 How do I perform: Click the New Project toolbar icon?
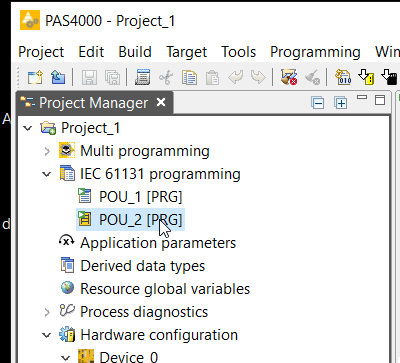click(35, 77)
